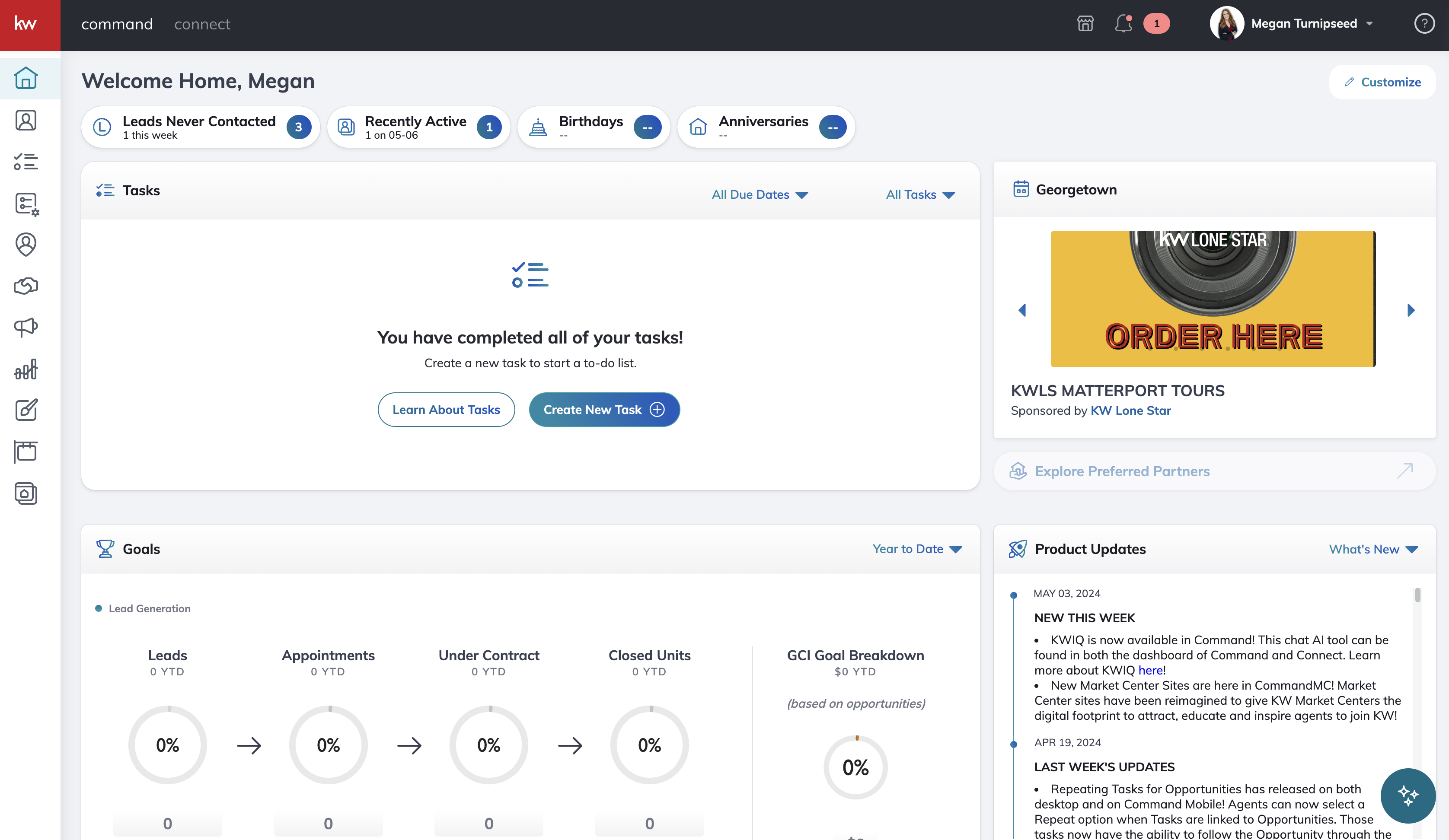Screen dimensions: 1449x840
Task: Open the Birthdays card
Action: 594,127
